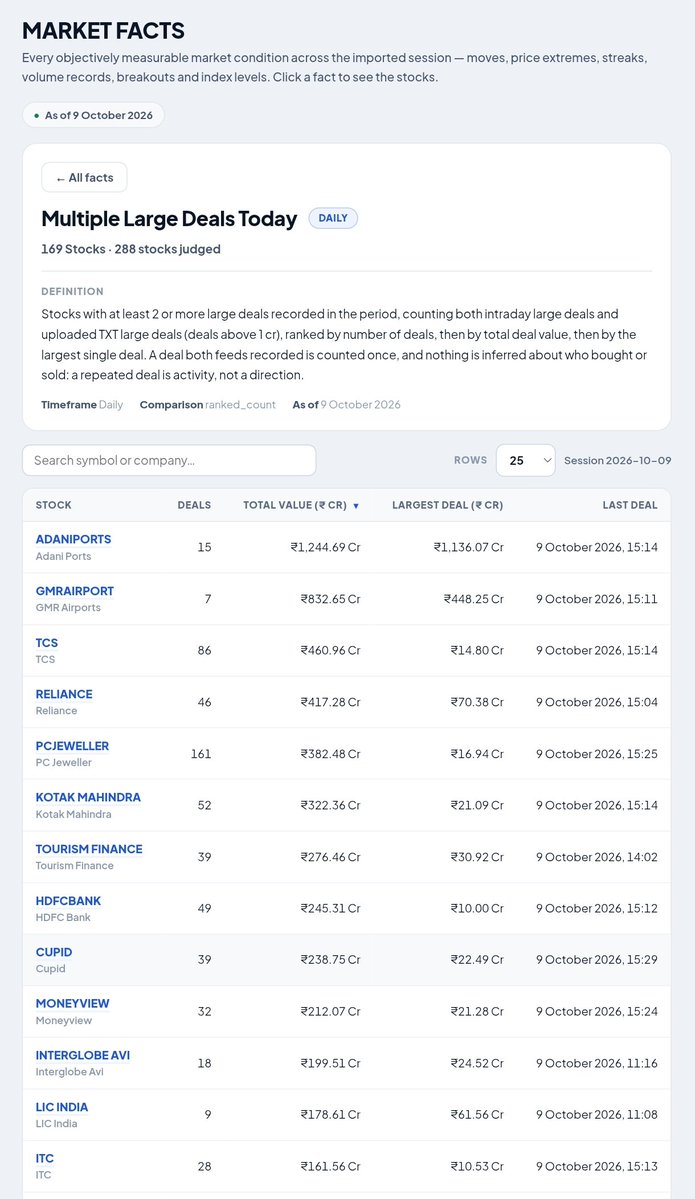Open CUPID stock link
Viewport: 695px width, 1199px height.
point(54,952)
